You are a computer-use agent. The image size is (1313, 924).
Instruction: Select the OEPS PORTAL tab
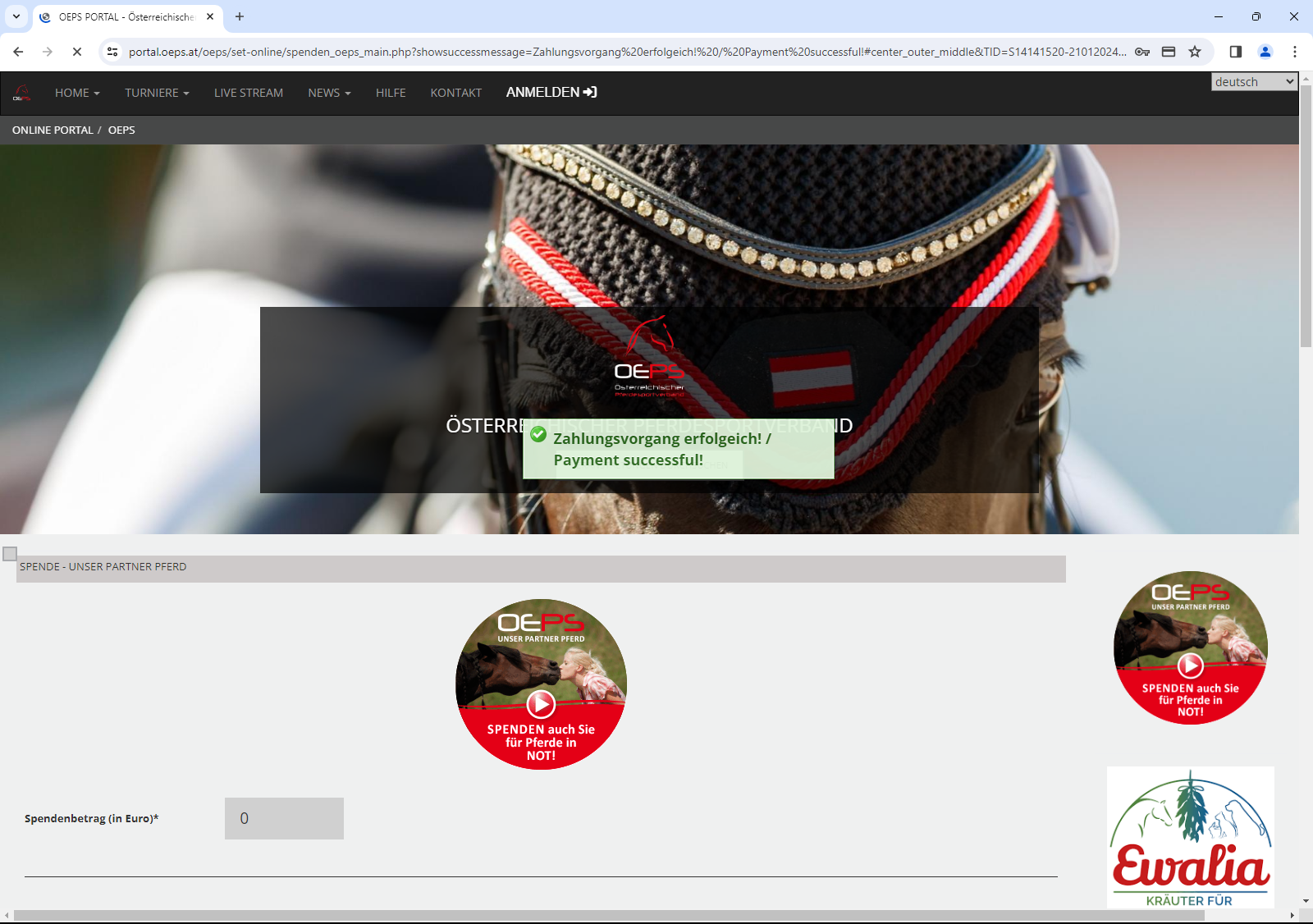pyautogui.click(x=127, y=16)
